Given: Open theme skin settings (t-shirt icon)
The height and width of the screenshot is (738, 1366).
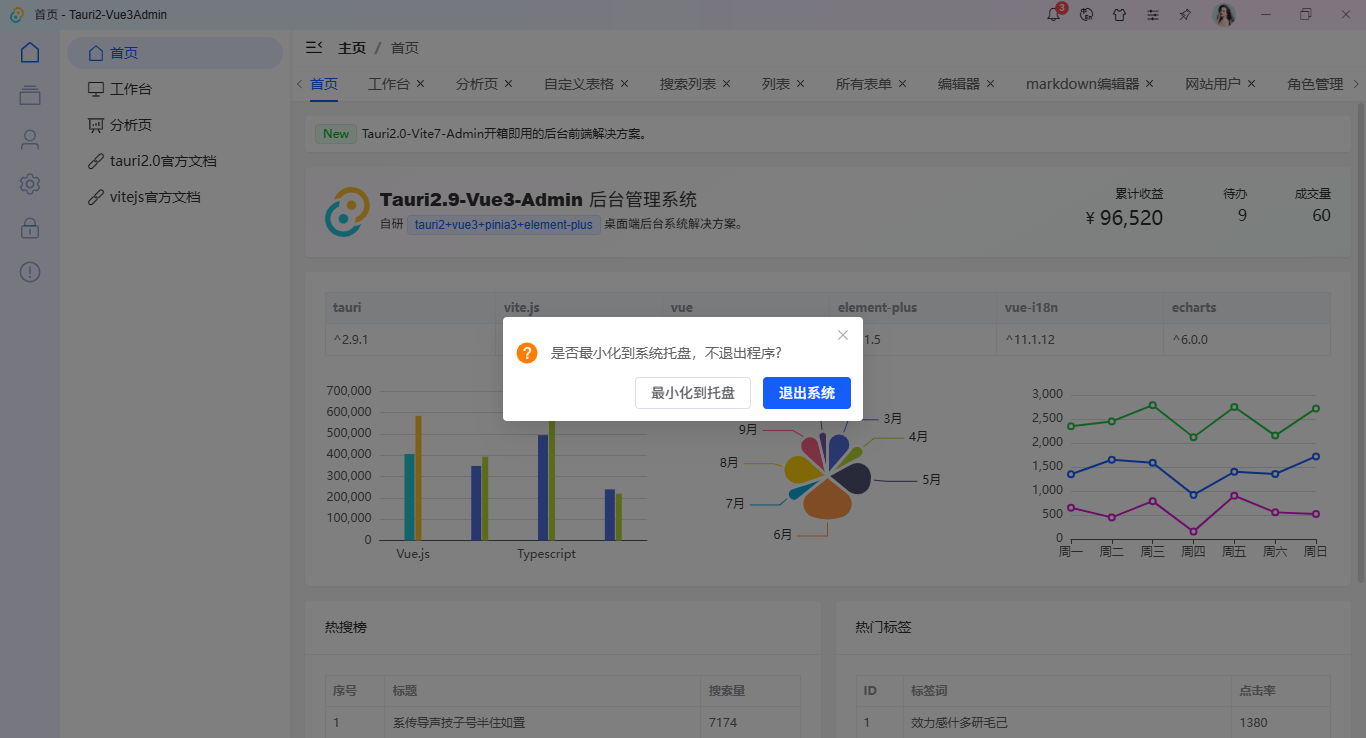Looking at the screenshot, I should tap(1120, 15).
